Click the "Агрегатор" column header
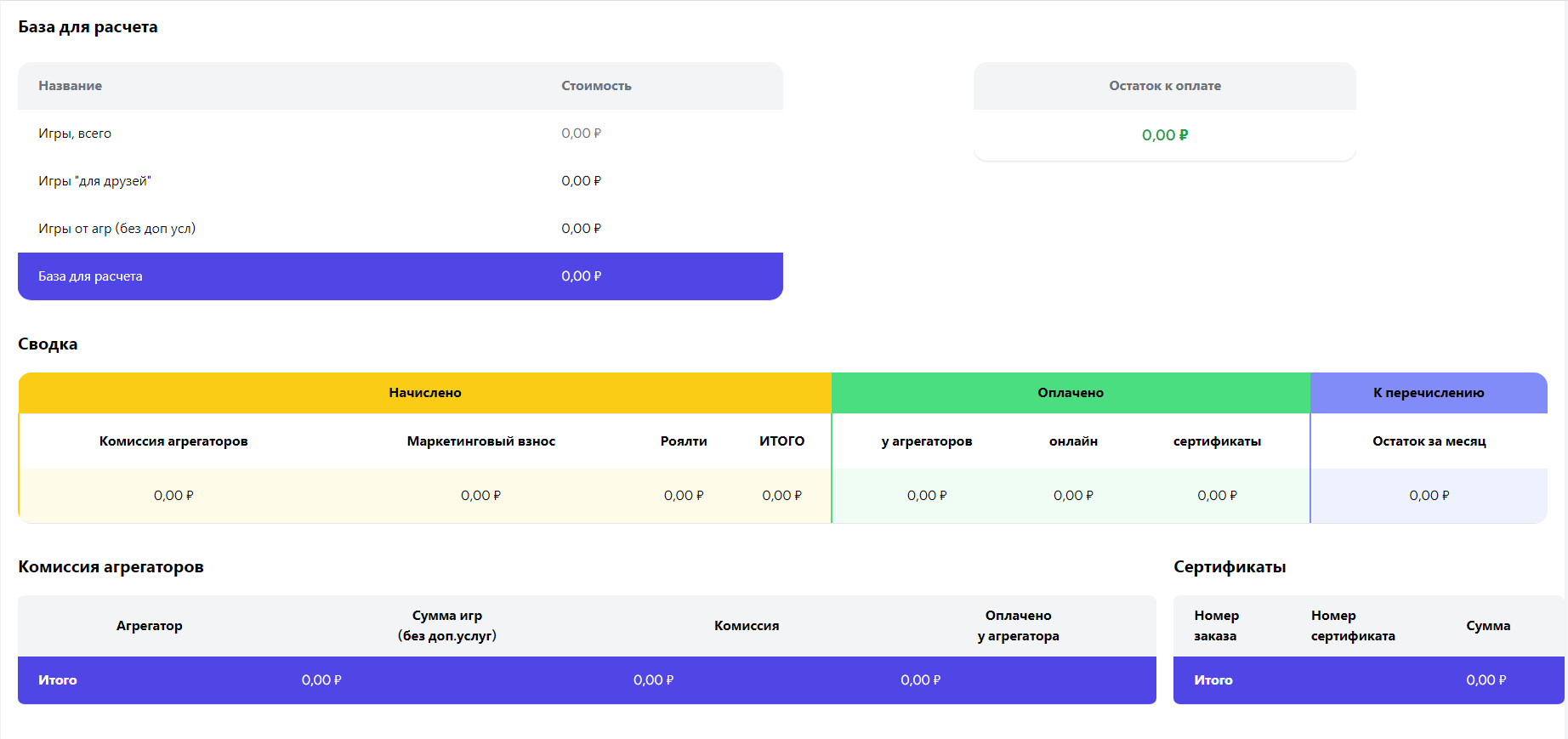This screenshot has width=1568, height=739. tap(150, 626)
